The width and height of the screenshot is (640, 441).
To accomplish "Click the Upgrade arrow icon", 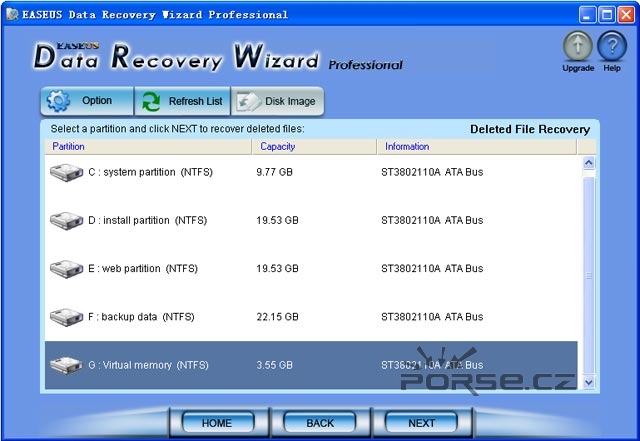I will click(578, 46).
